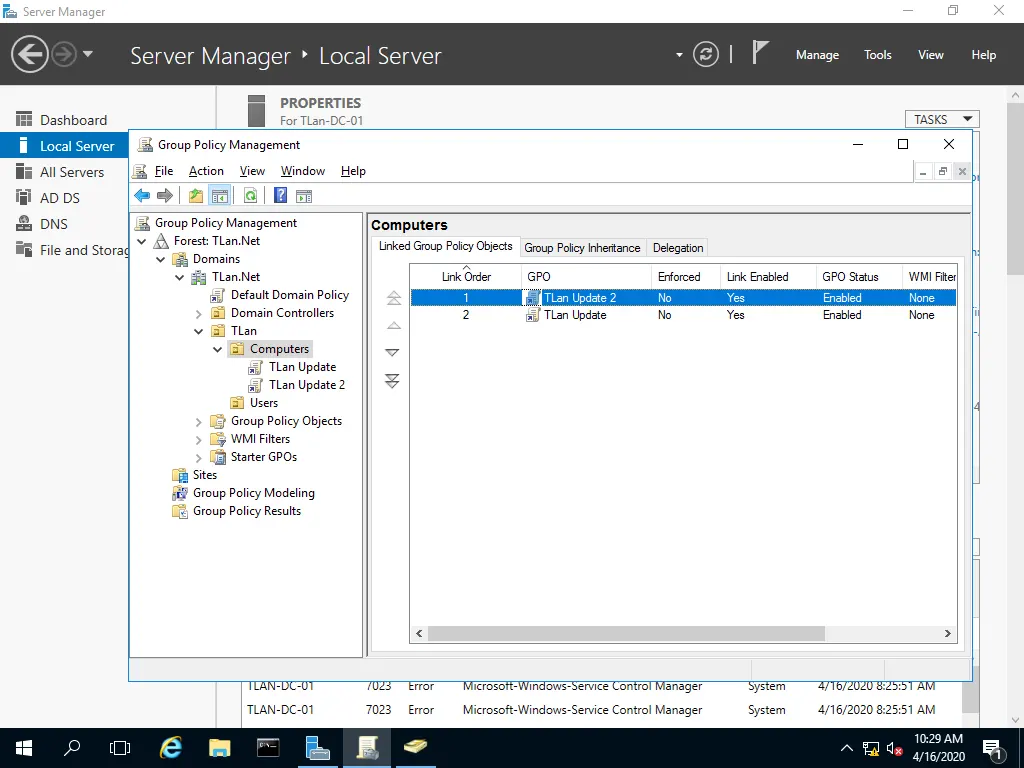
Task: Open File Explorer from taskbar
Action: point(219,748)
